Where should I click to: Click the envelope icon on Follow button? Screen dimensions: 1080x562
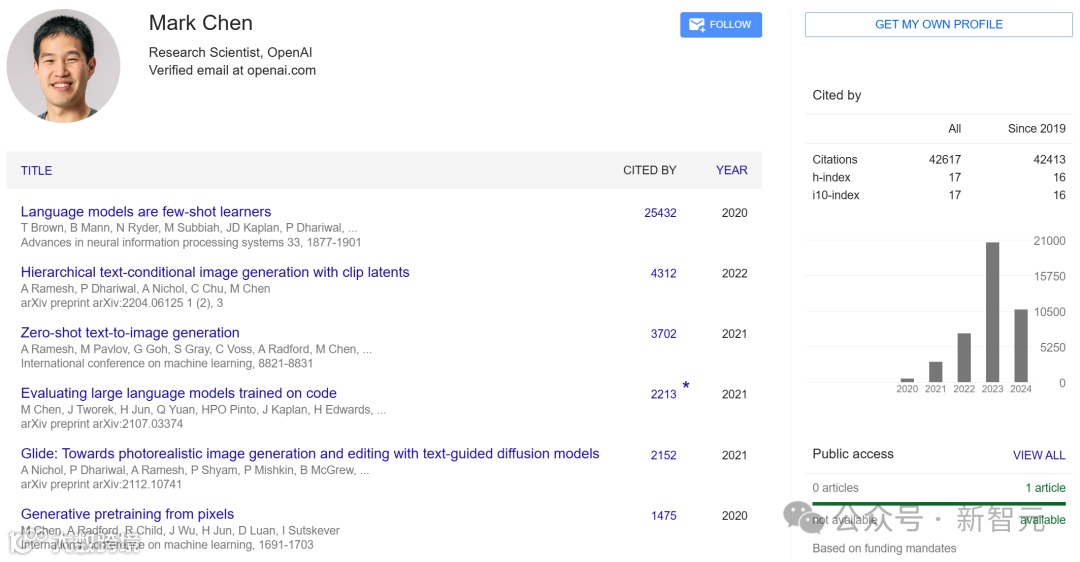[697, 25]
